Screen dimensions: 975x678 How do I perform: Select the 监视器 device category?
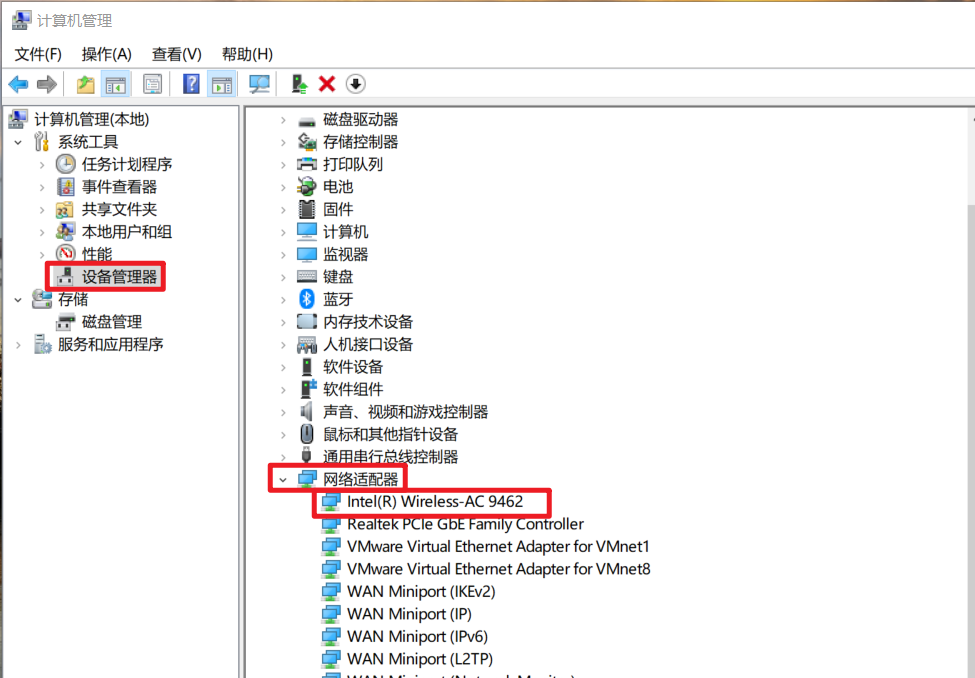point(345,254)
